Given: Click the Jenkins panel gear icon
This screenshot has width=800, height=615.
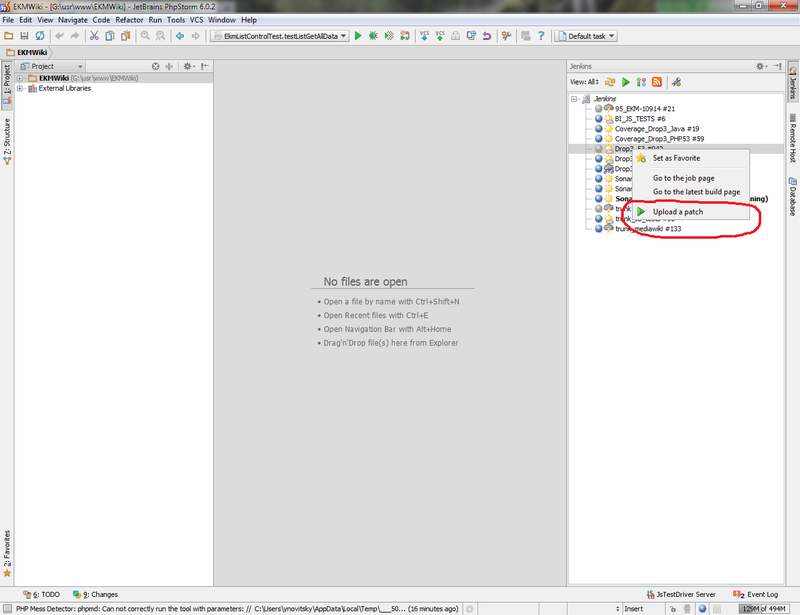Looking at the screenshot, I should tap(760, 67).
